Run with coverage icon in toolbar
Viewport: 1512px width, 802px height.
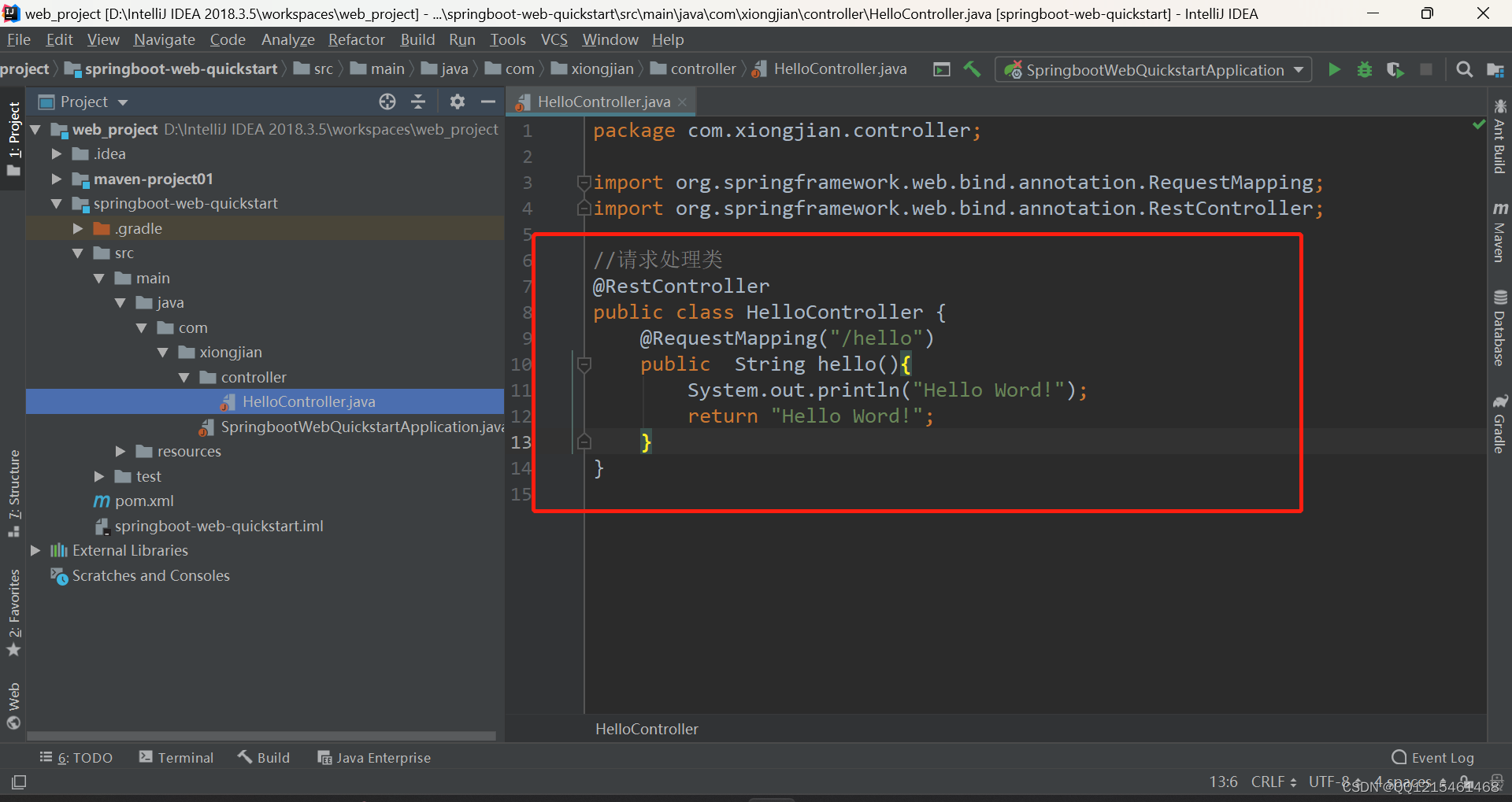1395,69
